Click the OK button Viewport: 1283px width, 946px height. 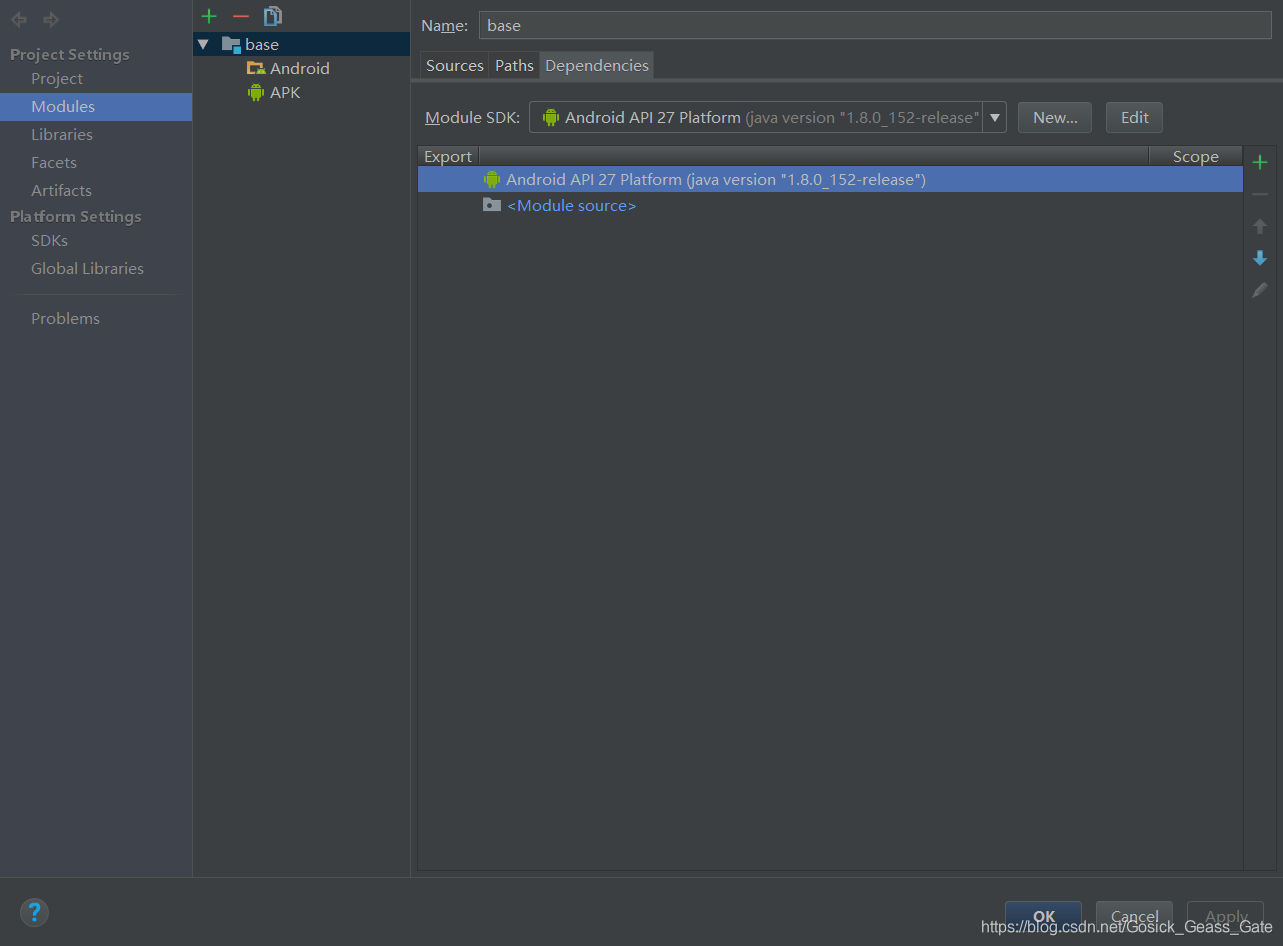(1044, 916)
